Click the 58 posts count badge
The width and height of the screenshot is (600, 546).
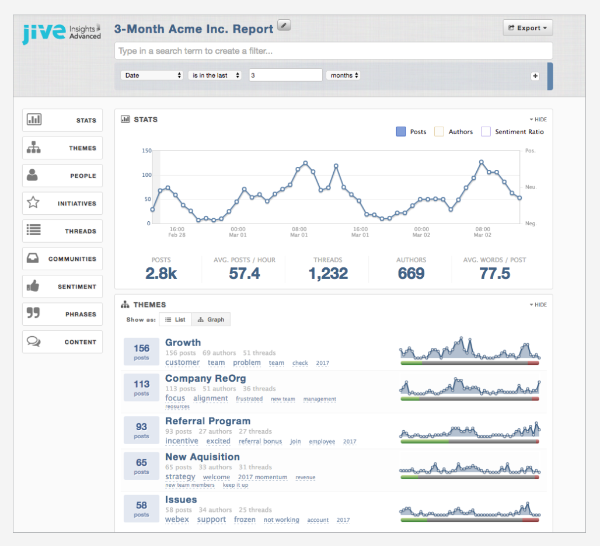click(x=141, y=508)
